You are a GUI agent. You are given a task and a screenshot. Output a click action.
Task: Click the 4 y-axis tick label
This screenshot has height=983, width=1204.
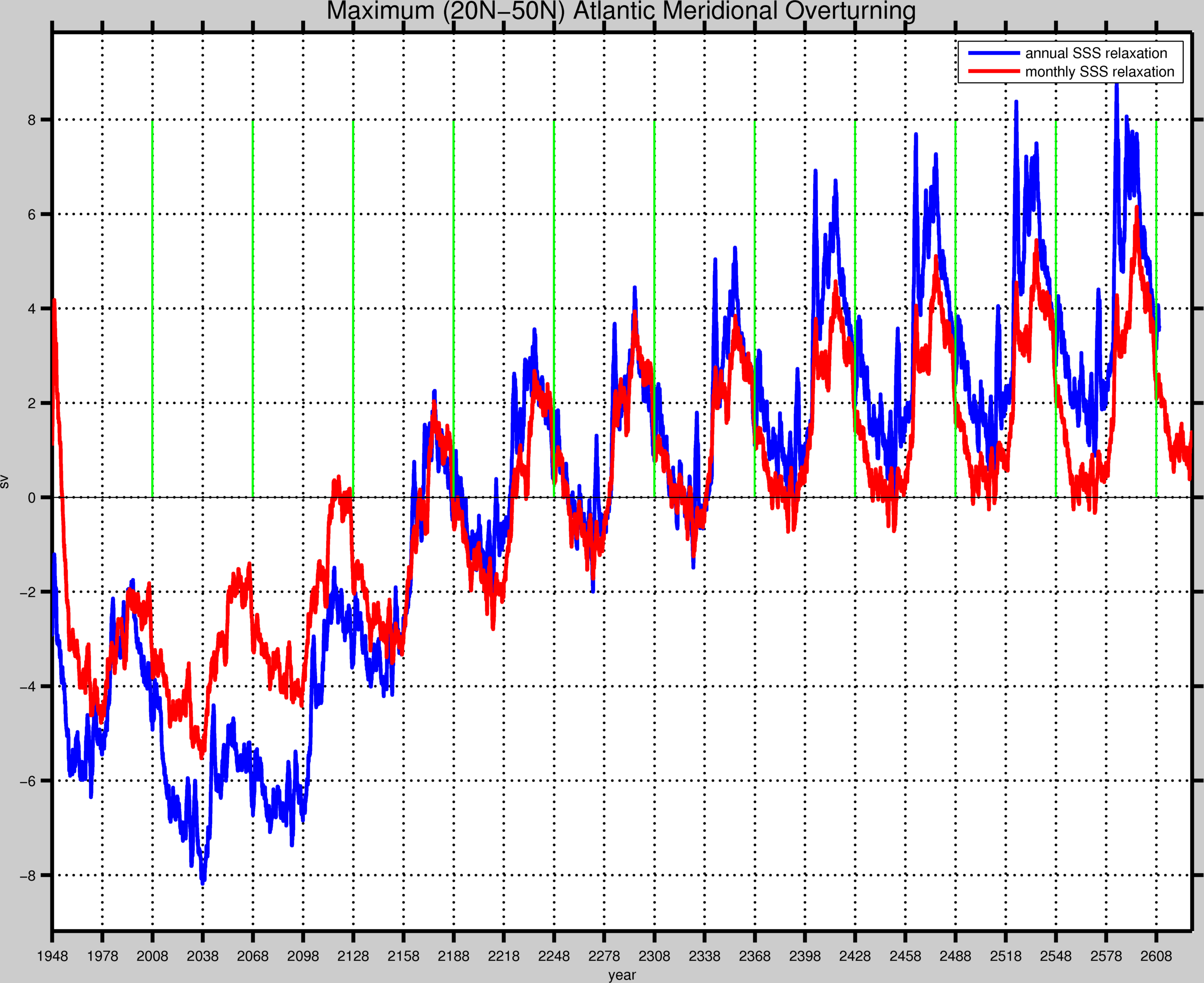pyautogui.click(x=32, y=309)
